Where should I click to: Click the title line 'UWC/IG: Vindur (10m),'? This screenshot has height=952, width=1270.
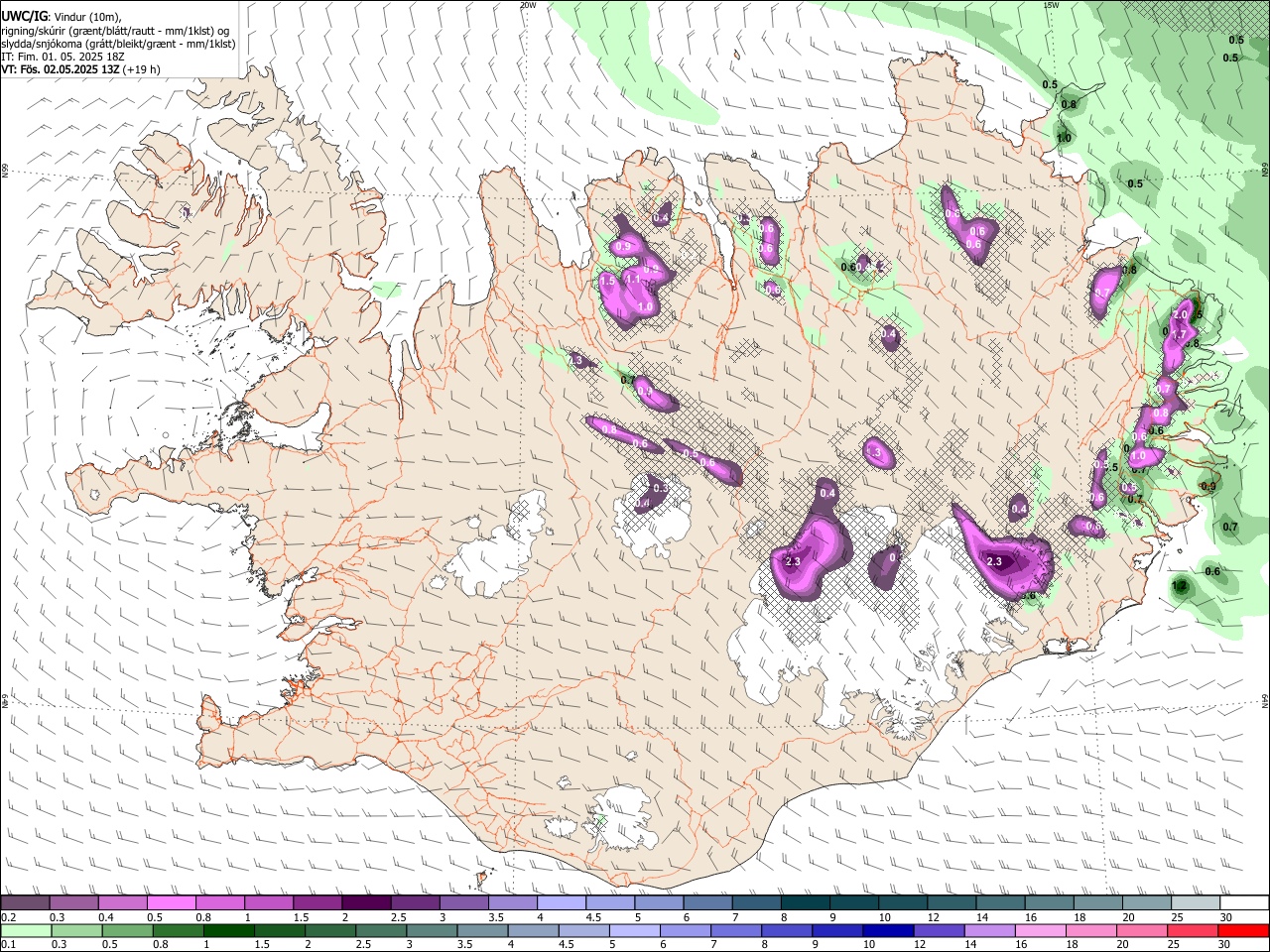pyautogui.click(x=62, y=17)
